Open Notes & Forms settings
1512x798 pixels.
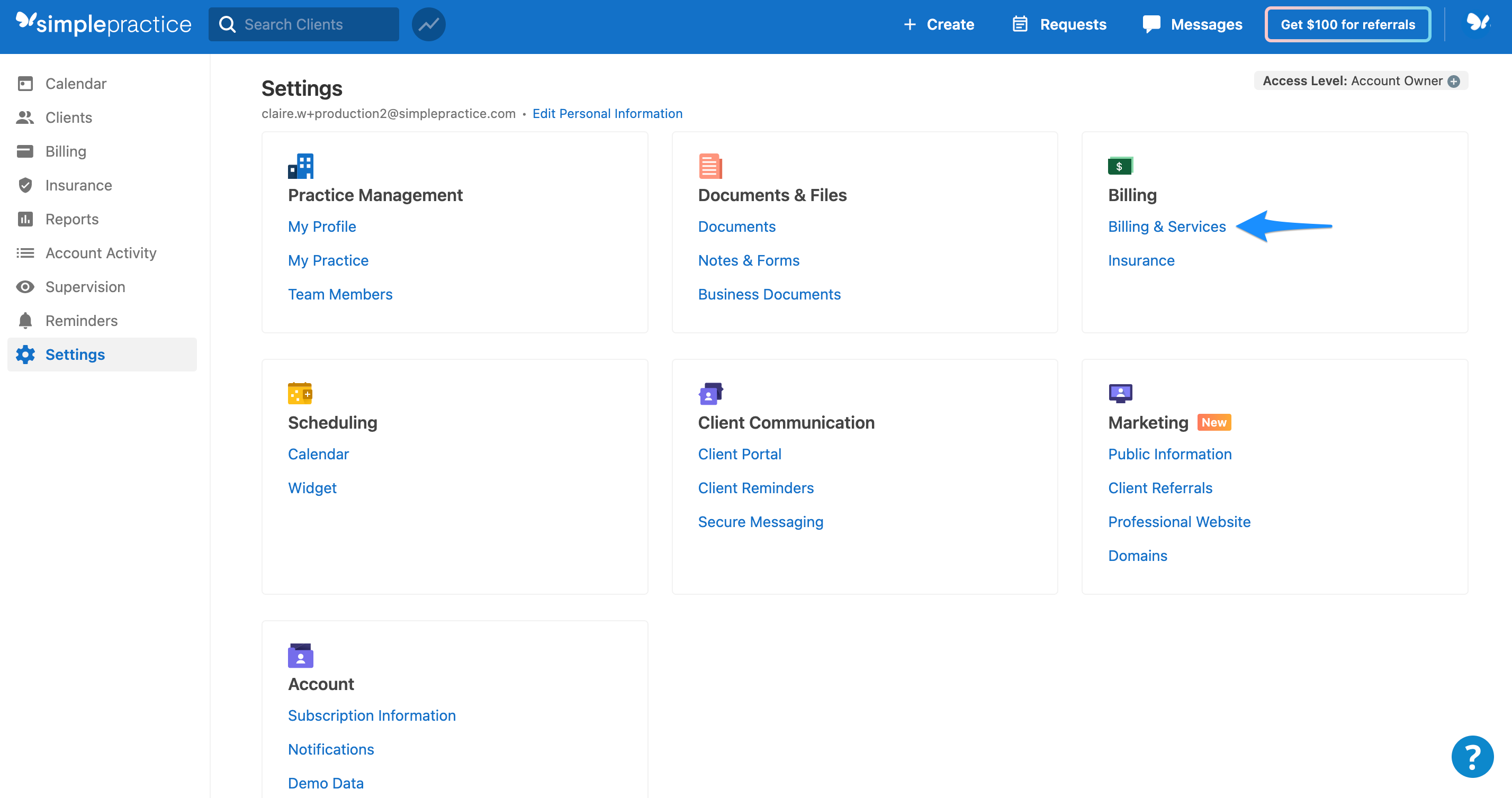tap(749, 260)
